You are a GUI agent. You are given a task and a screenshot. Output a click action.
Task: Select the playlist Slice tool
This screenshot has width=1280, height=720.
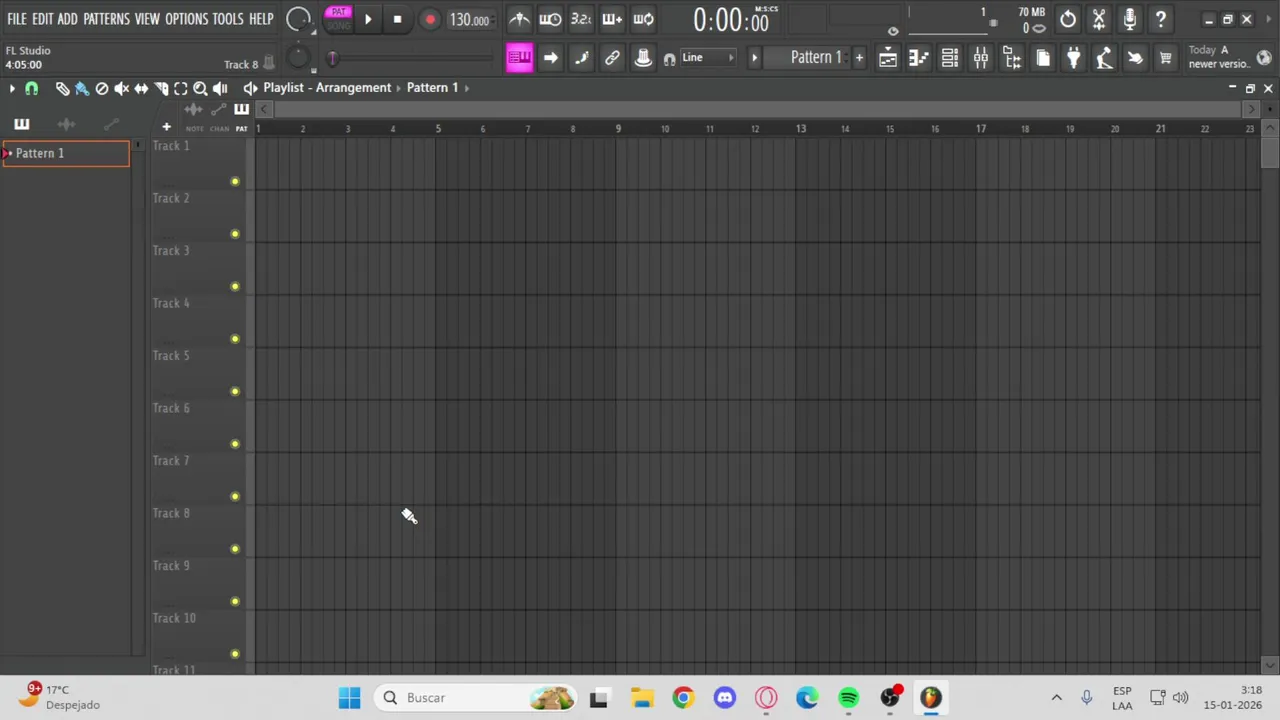[x=161, y=89]
